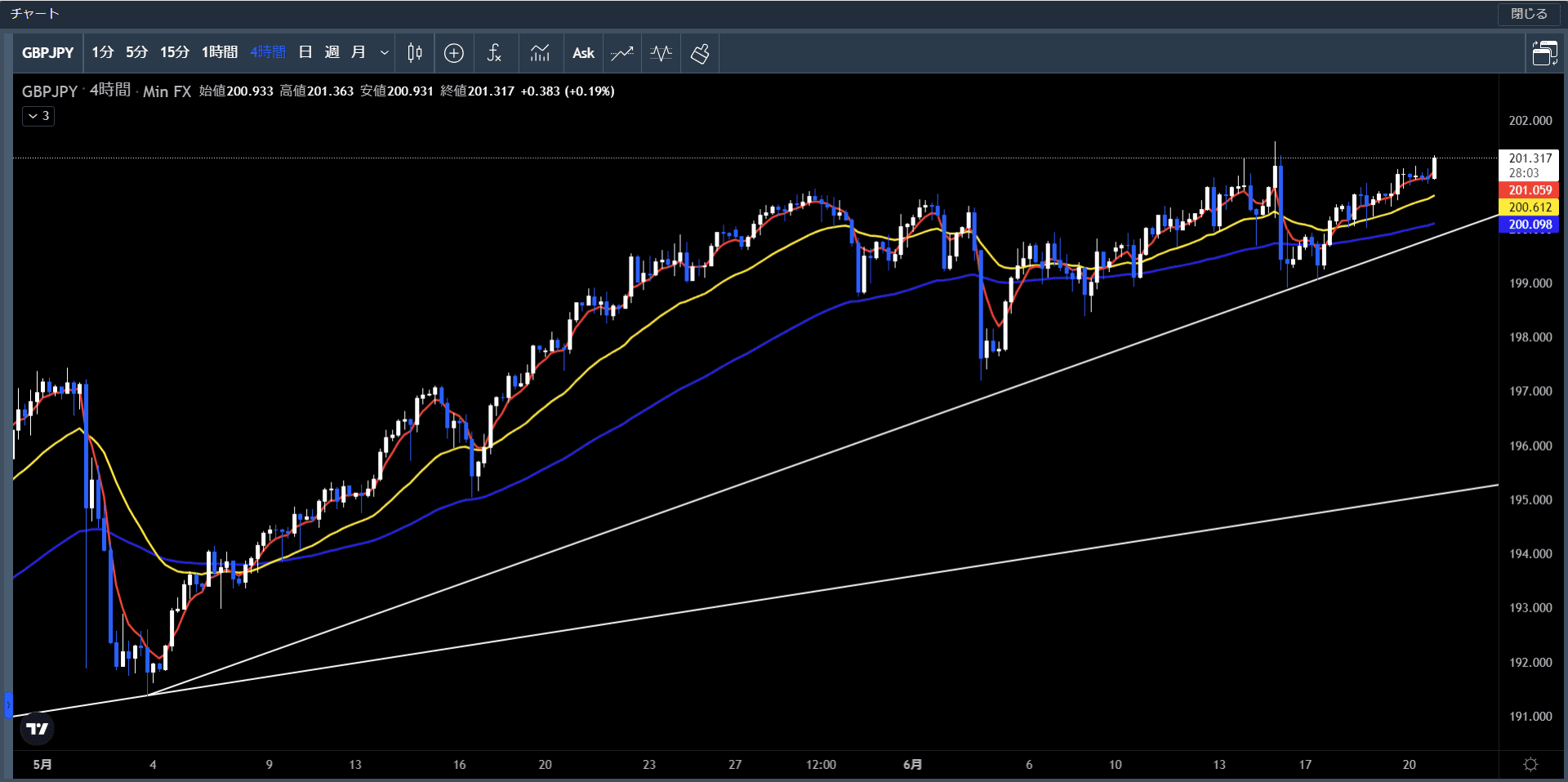The width and height of the screenshot is (1568, 782).
Task: Click the 20 date label near chart end
Action: pos(1409,765)
